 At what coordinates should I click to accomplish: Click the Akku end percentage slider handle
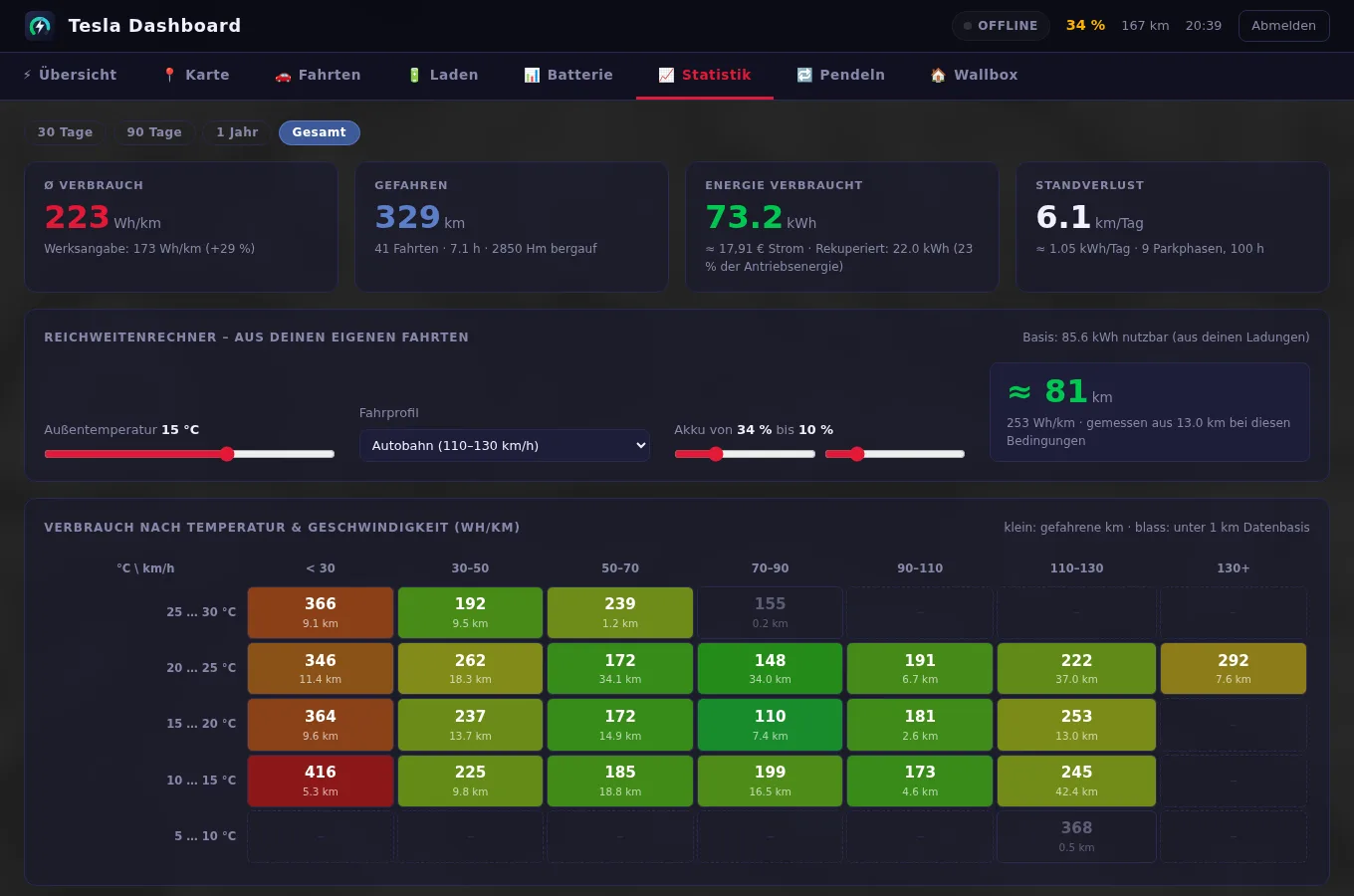coord(857,454)
